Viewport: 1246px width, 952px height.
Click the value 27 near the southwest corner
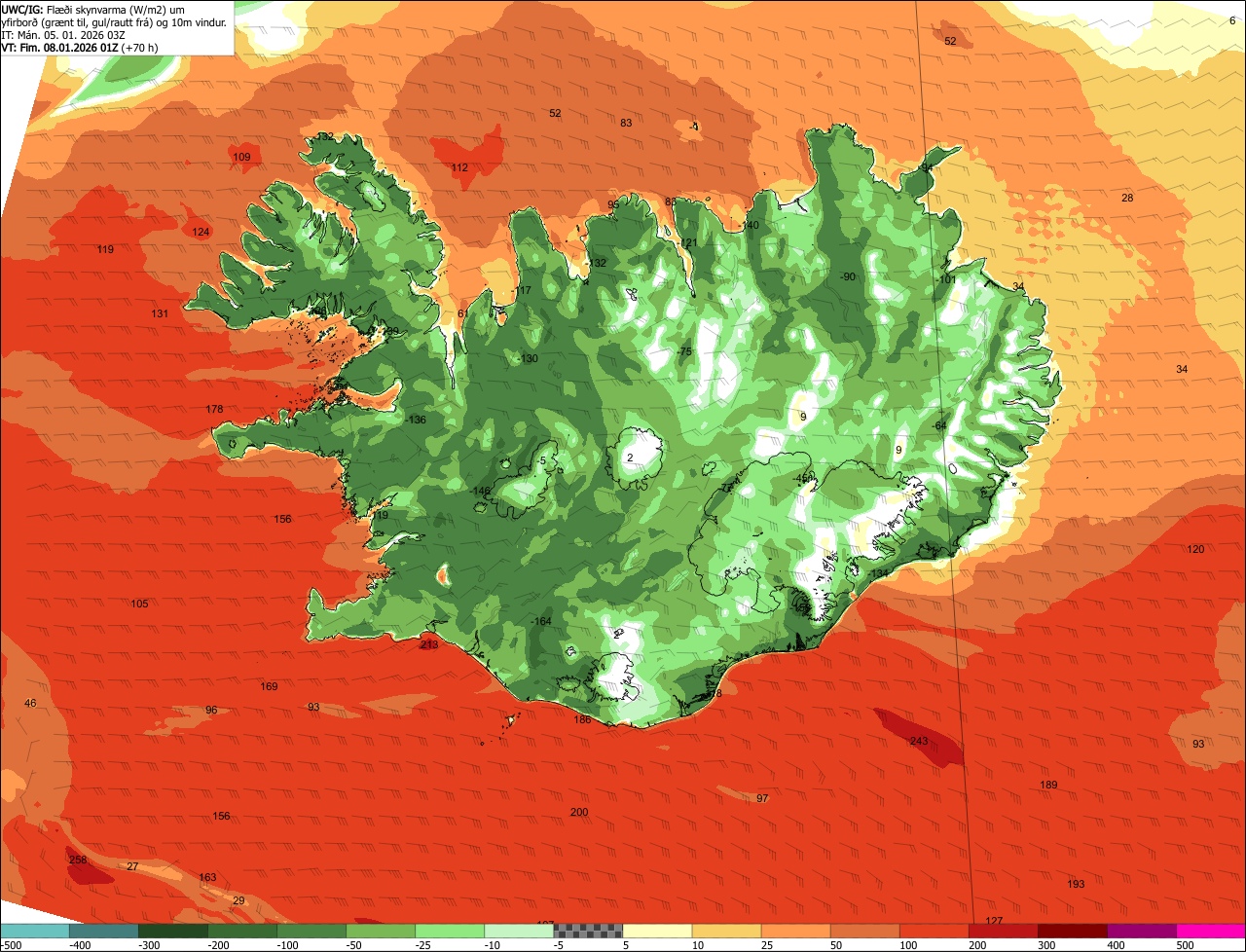pyautogui.click(x=132, y=866)
